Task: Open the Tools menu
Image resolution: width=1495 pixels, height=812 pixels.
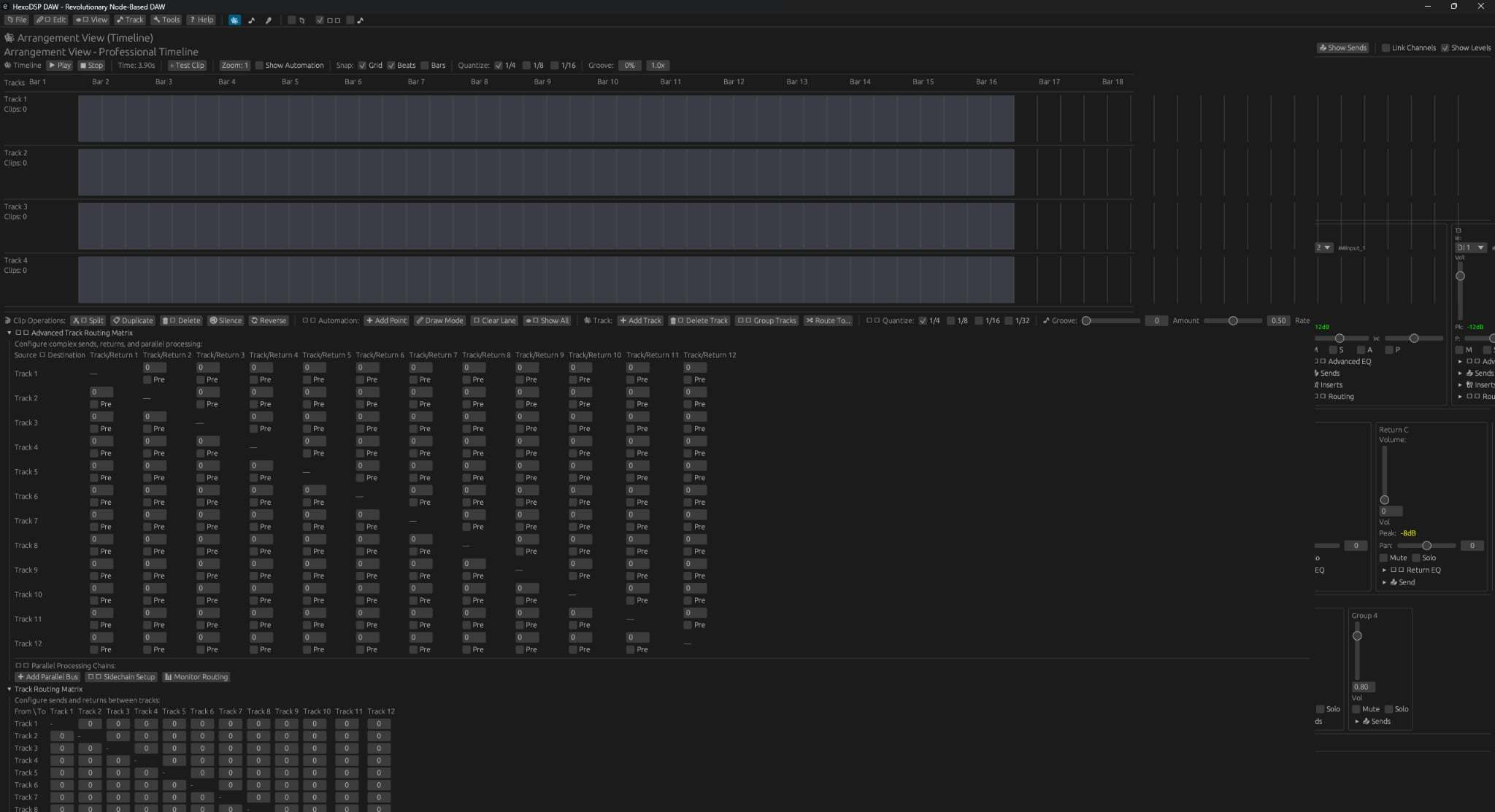Action: [x=166, y=20]
